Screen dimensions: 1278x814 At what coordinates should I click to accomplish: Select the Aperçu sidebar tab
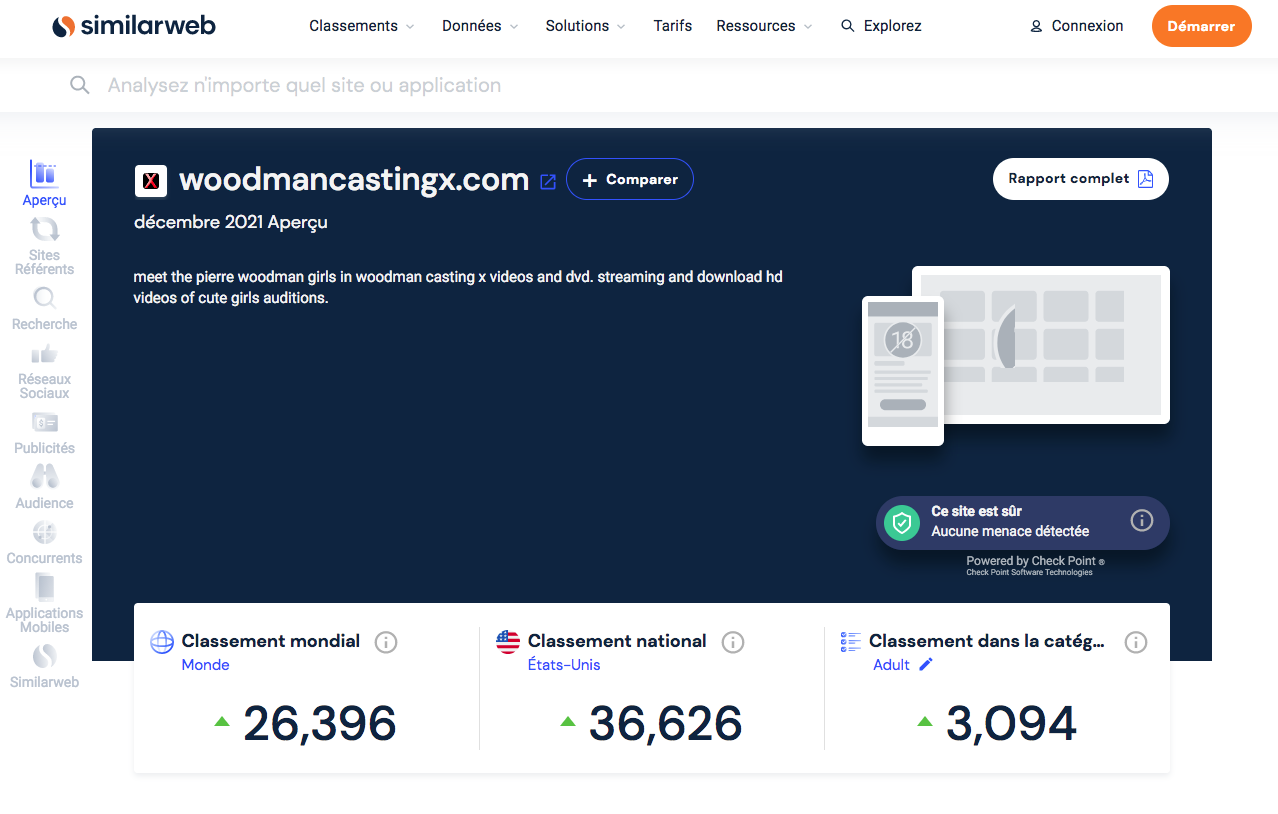click(x=44, y=175)
